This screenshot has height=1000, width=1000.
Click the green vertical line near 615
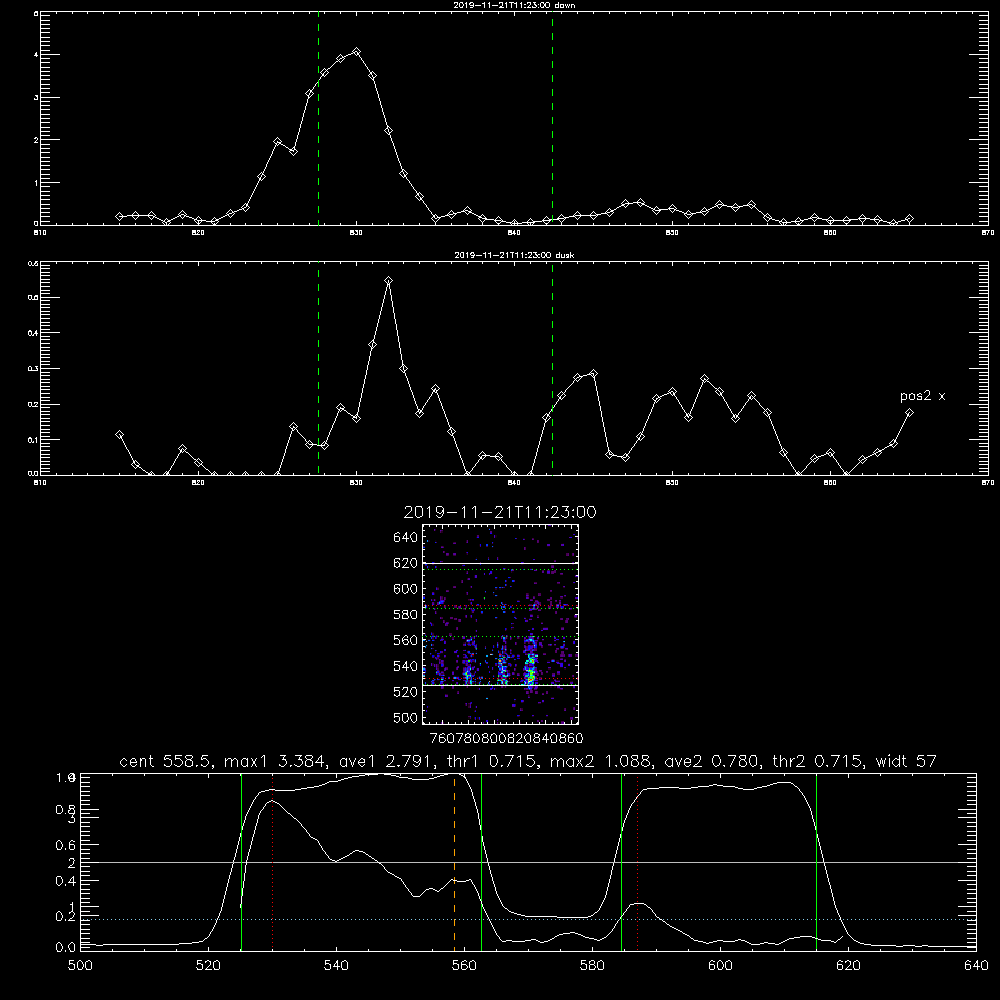coord(816,862)
